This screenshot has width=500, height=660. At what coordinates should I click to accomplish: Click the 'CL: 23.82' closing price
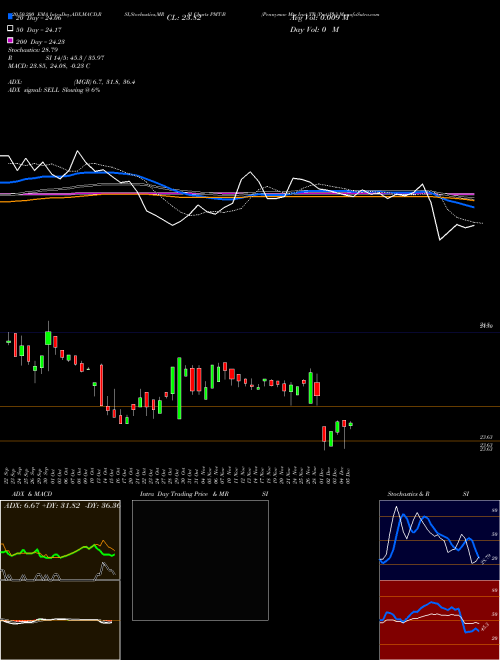184,18
